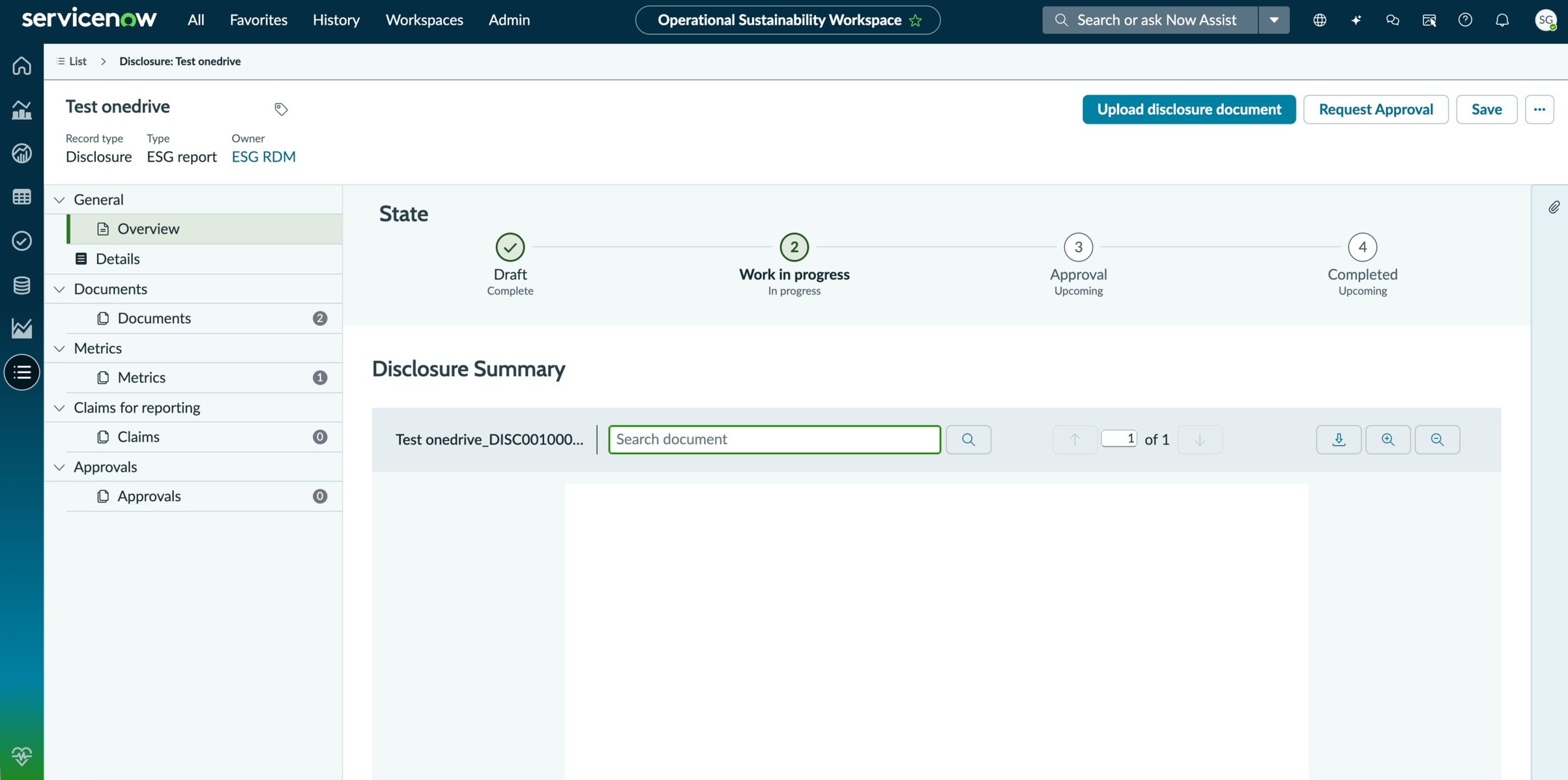Collapse the Claims for reporting section
This screenshot has height=780, width=1568.
(x=59, y=407)
